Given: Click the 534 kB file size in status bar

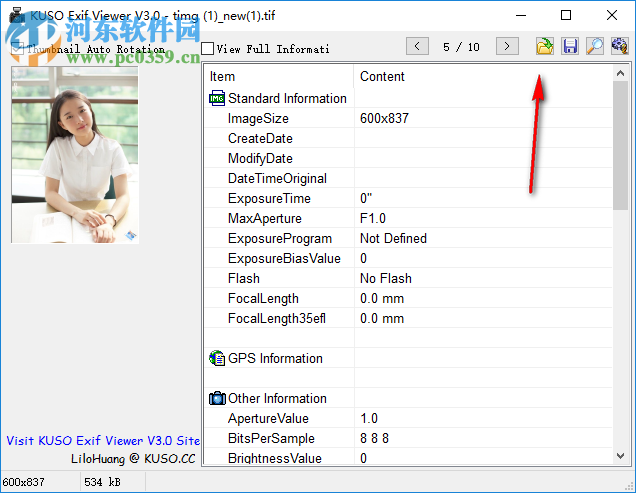Looking at the screenshot, I should pyautogui.click(x=102, y=482).
